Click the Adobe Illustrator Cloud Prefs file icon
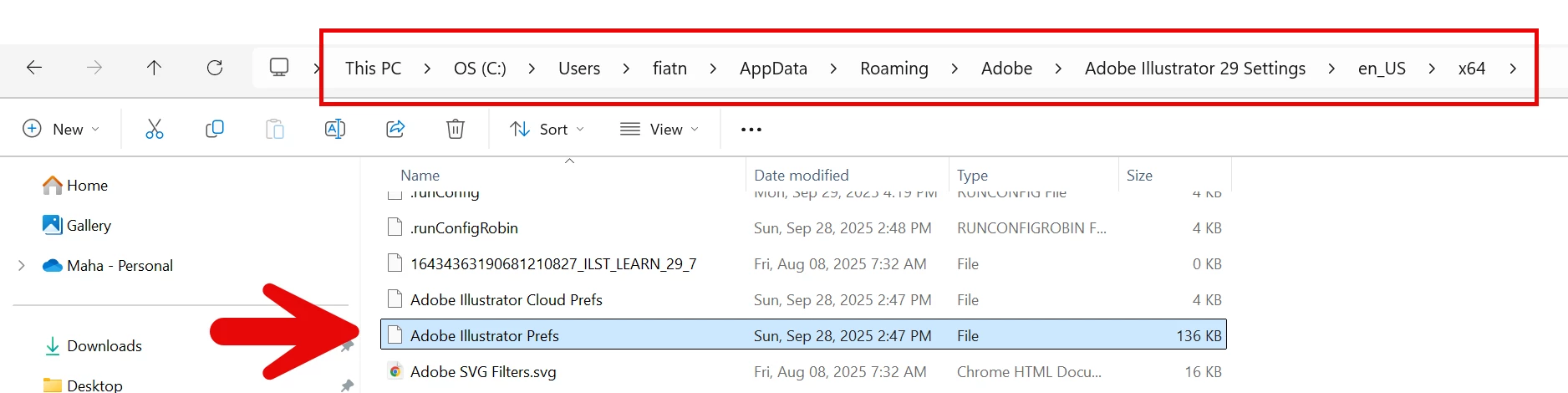The width and height of the screenshot is (1568, 393). (x=395, y=299)
